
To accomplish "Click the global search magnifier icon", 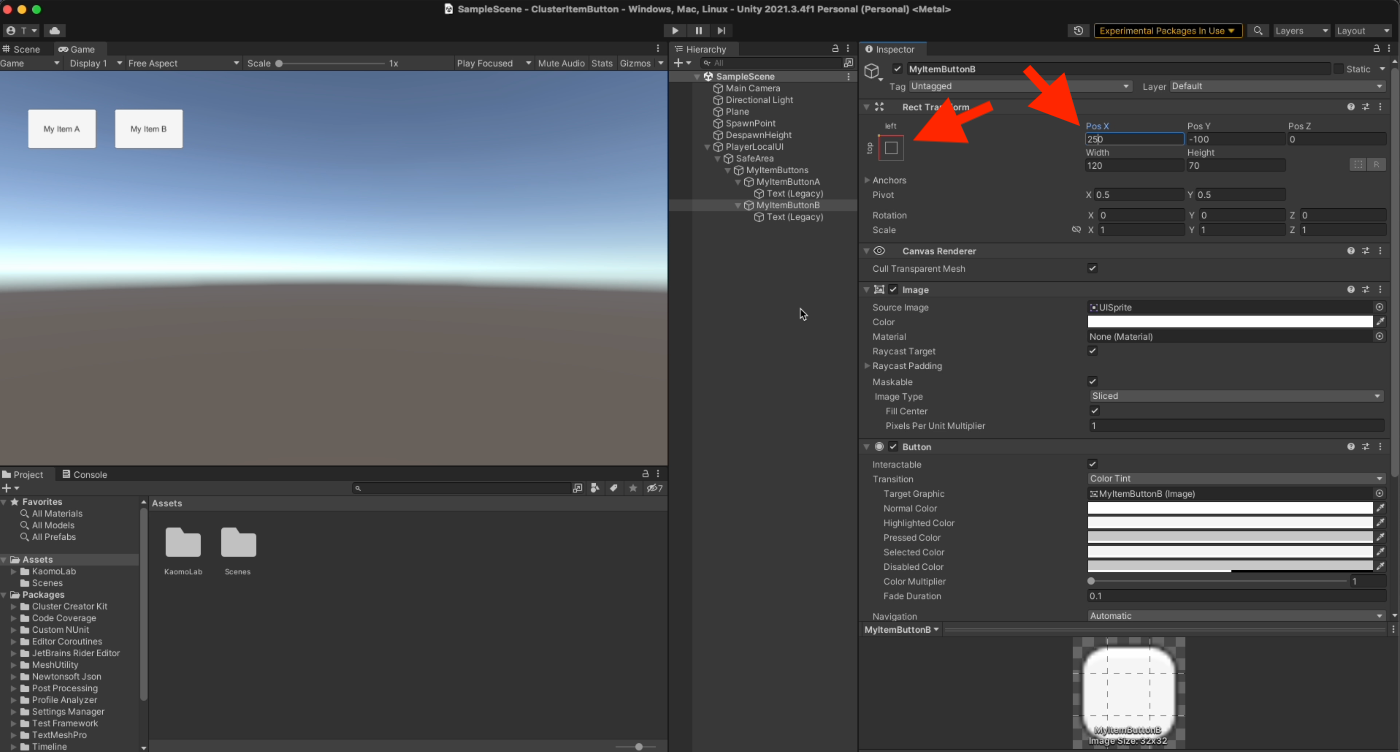I will click(x=1259, y=31).
